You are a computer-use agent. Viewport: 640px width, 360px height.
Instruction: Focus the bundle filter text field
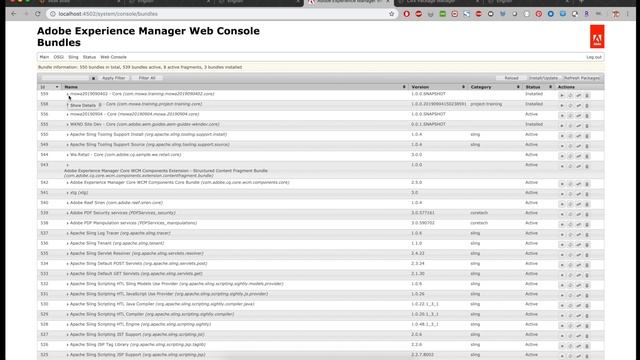coord(65,78)
